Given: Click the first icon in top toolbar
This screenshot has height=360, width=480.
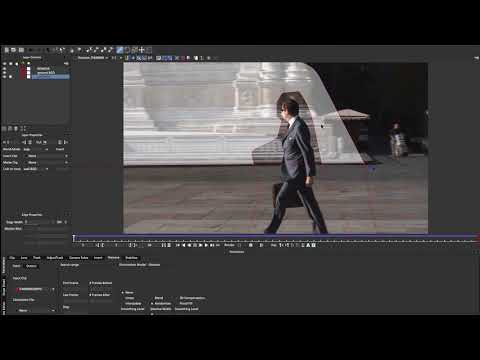Looking at the screenshot, I should tap(6, 50).
